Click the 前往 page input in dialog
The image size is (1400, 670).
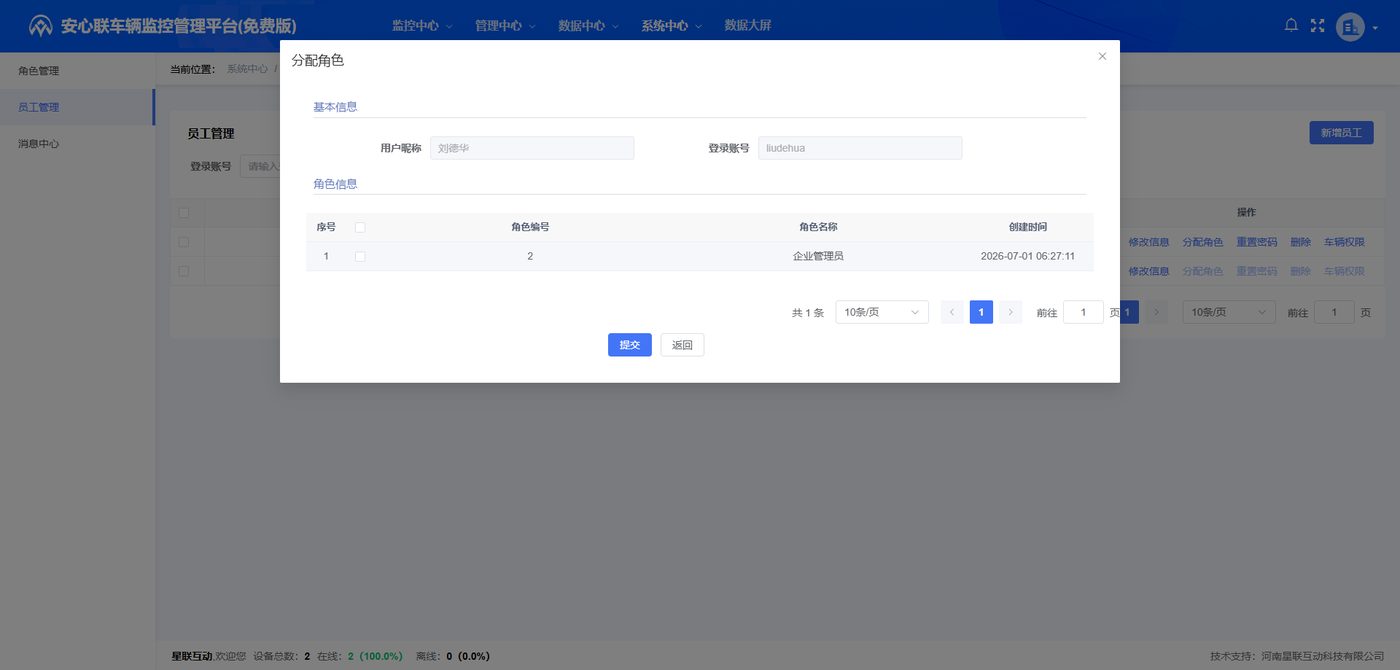pos(1083,312)
